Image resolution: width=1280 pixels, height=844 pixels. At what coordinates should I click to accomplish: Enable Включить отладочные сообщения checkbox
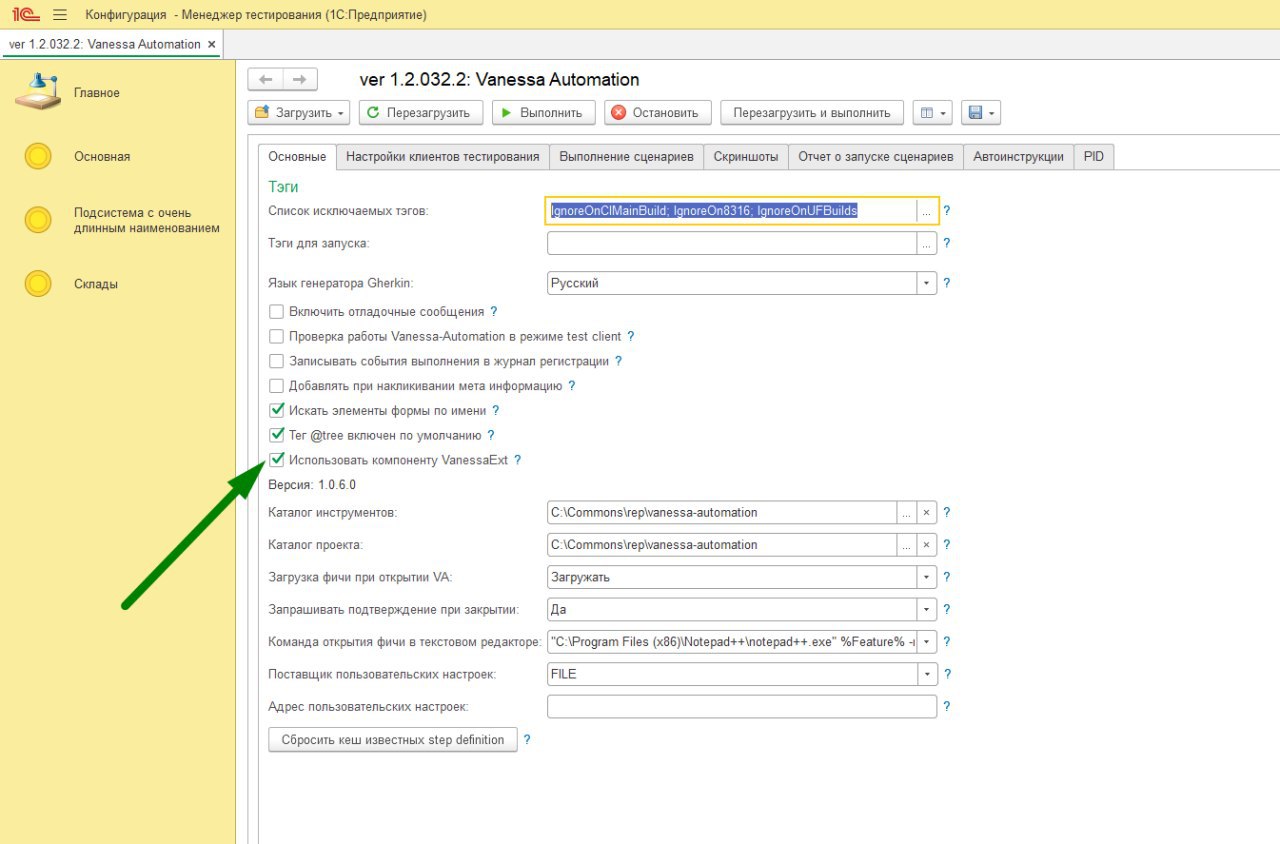[x=277, y=312]
